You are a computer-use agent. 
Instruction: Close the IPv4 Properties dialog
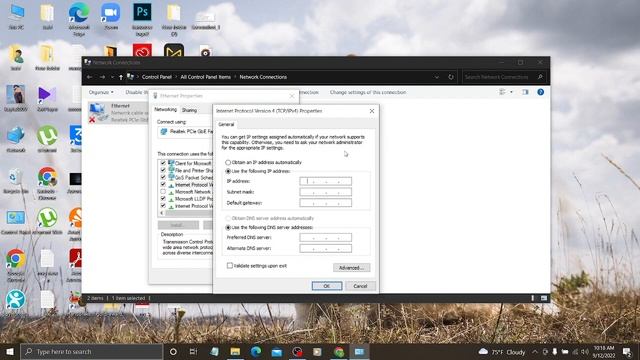371,111
